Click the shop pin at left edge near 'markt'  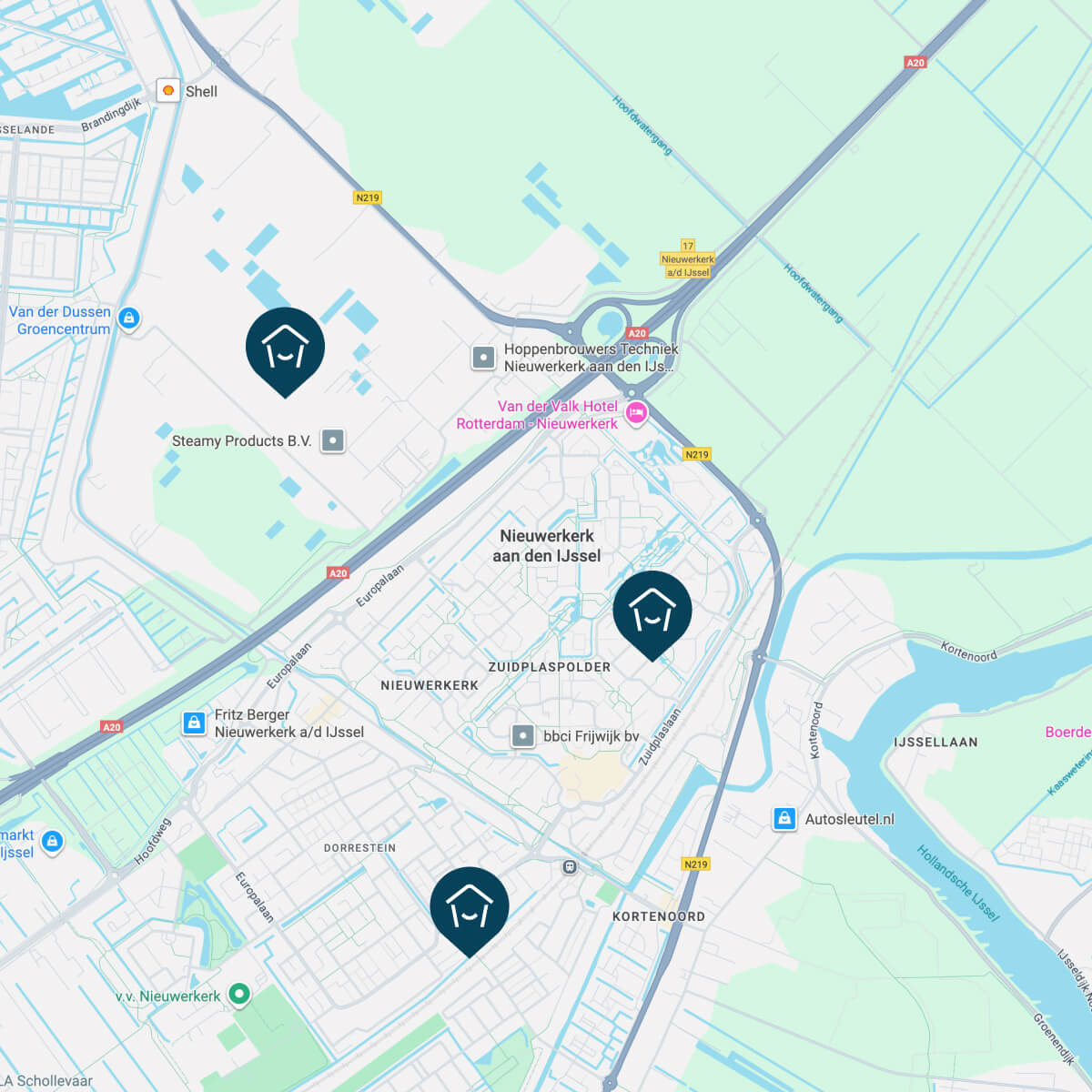tap(53, 843)
